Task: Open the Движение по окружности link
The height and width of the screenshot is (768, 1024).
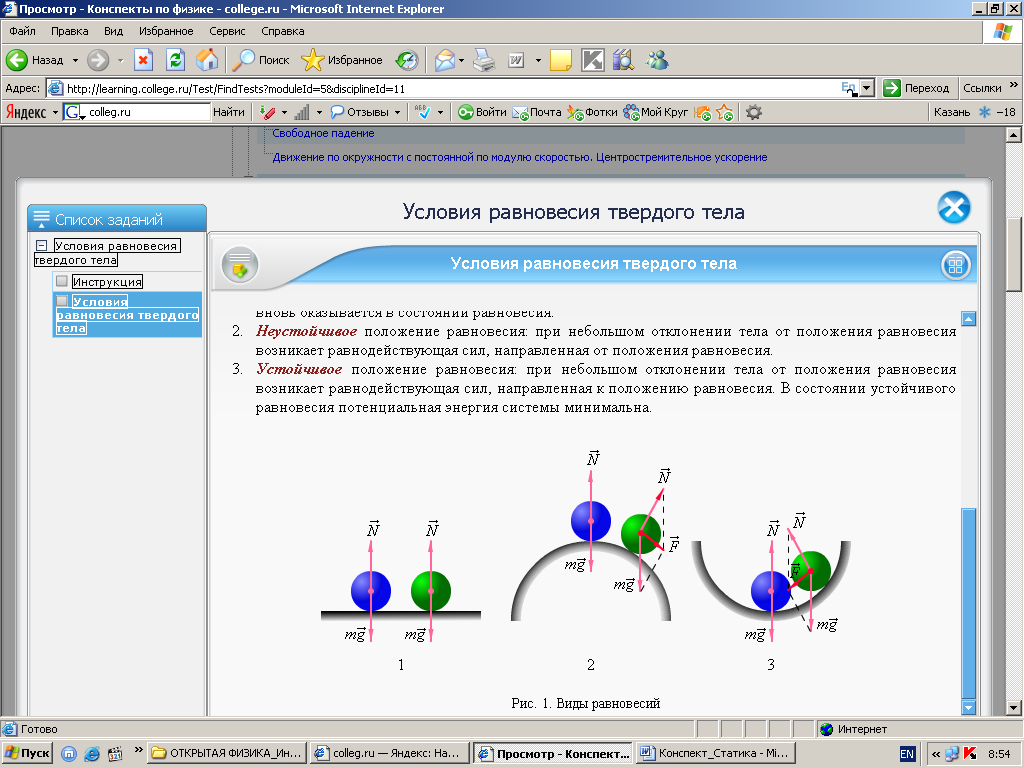Action: (519, 157)
